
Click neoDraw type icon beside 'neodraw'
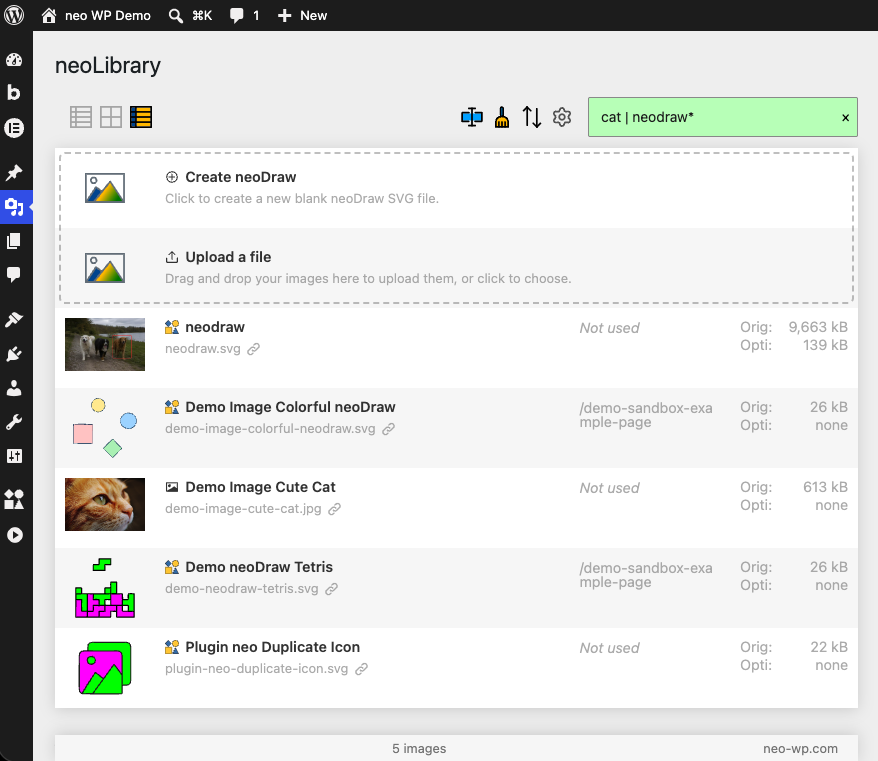point(172,327)
